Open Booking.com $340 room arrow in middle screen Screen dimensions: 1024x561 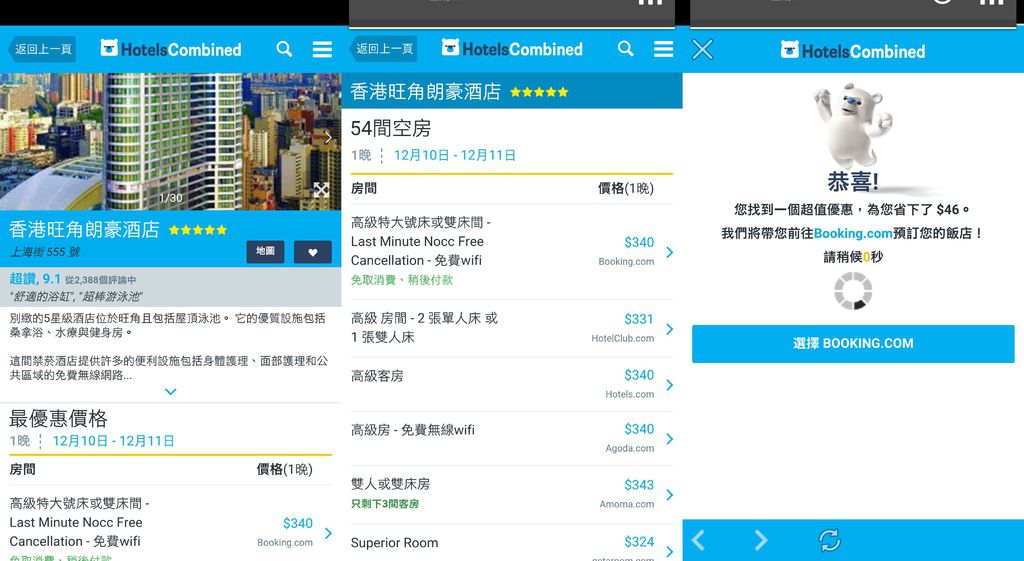(x=669, y=252)
